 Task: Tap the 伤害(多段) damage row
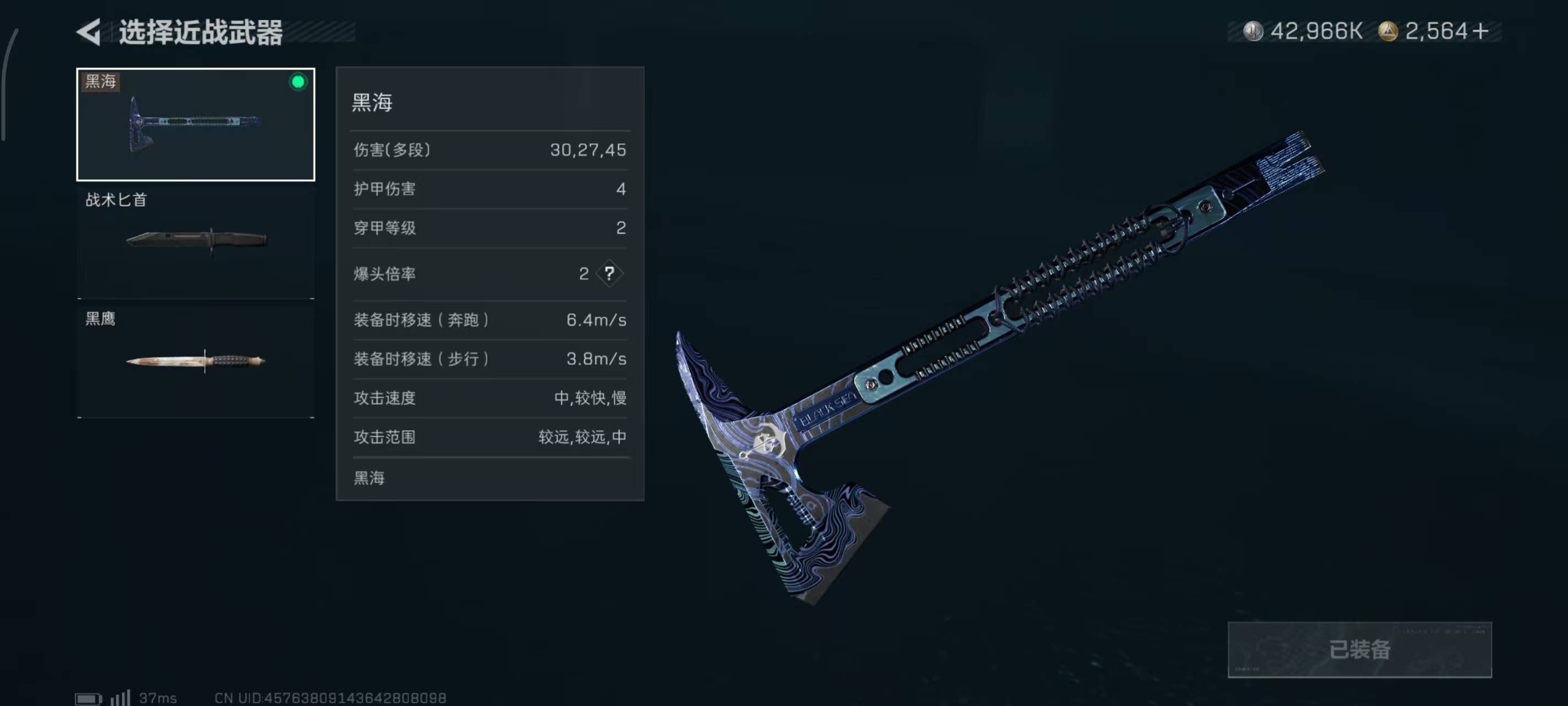(490, 150)
